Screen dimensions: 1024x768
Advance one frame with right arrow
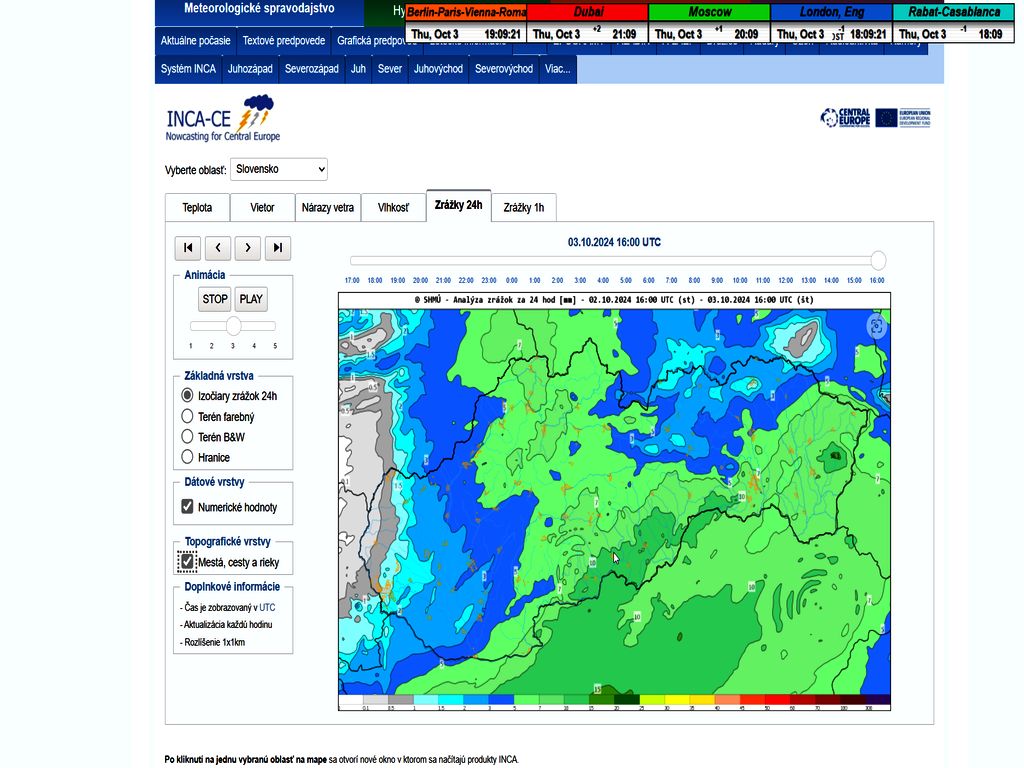(x=248, y=248)
